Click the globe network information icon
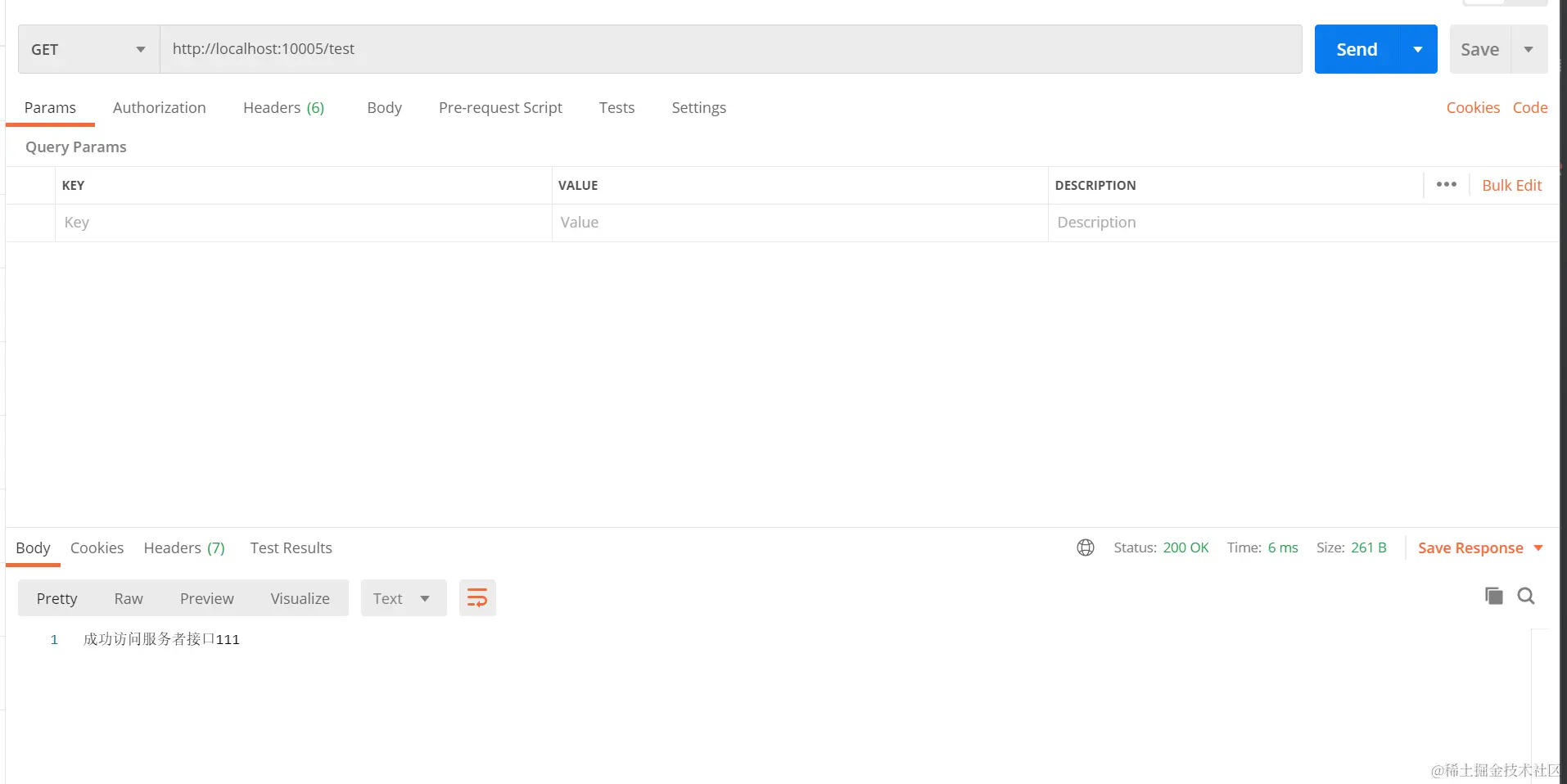 point(1086,547)
